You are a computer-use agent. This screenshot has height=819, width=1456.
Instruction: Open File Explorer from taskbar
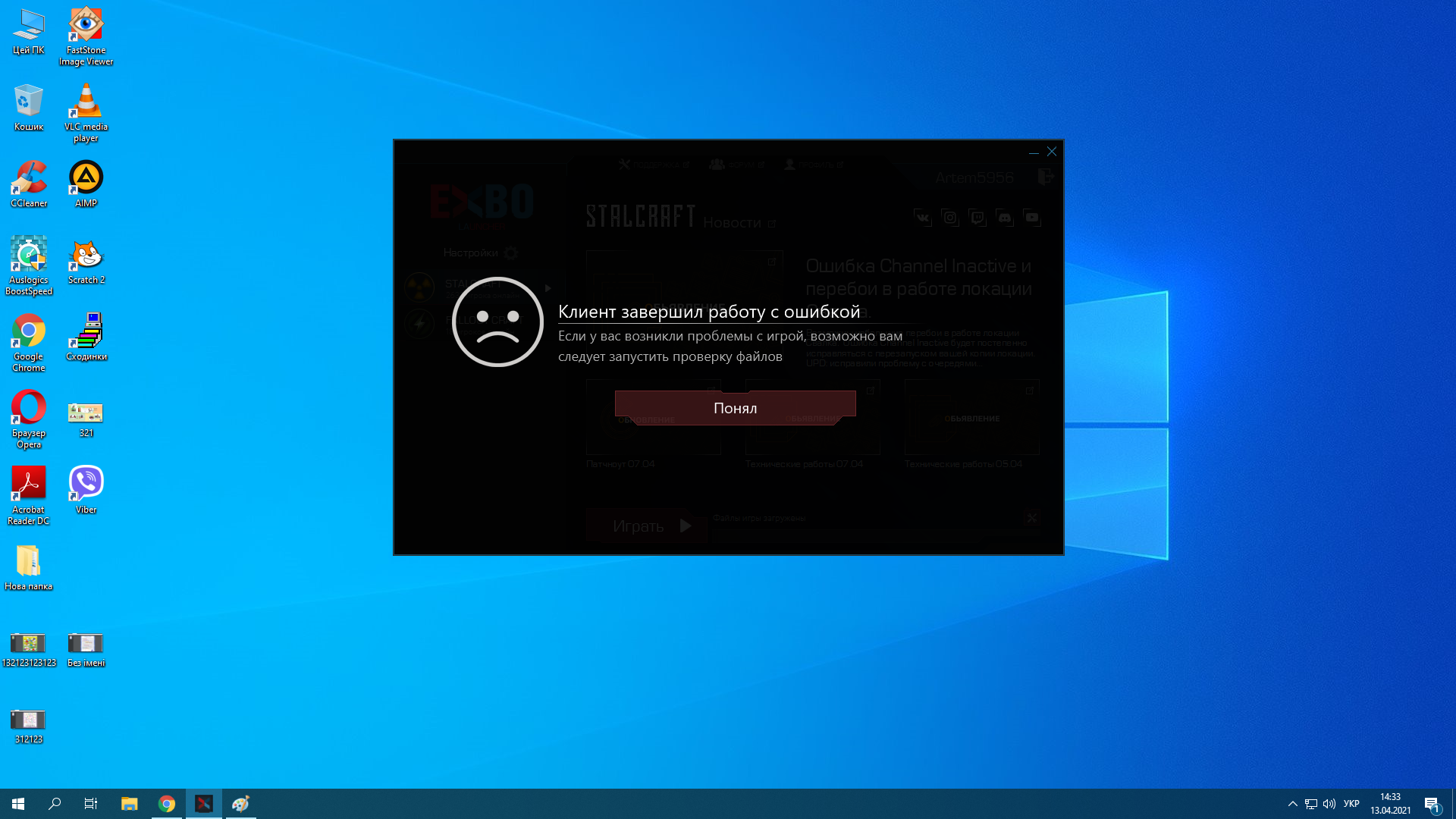point(130,804)
